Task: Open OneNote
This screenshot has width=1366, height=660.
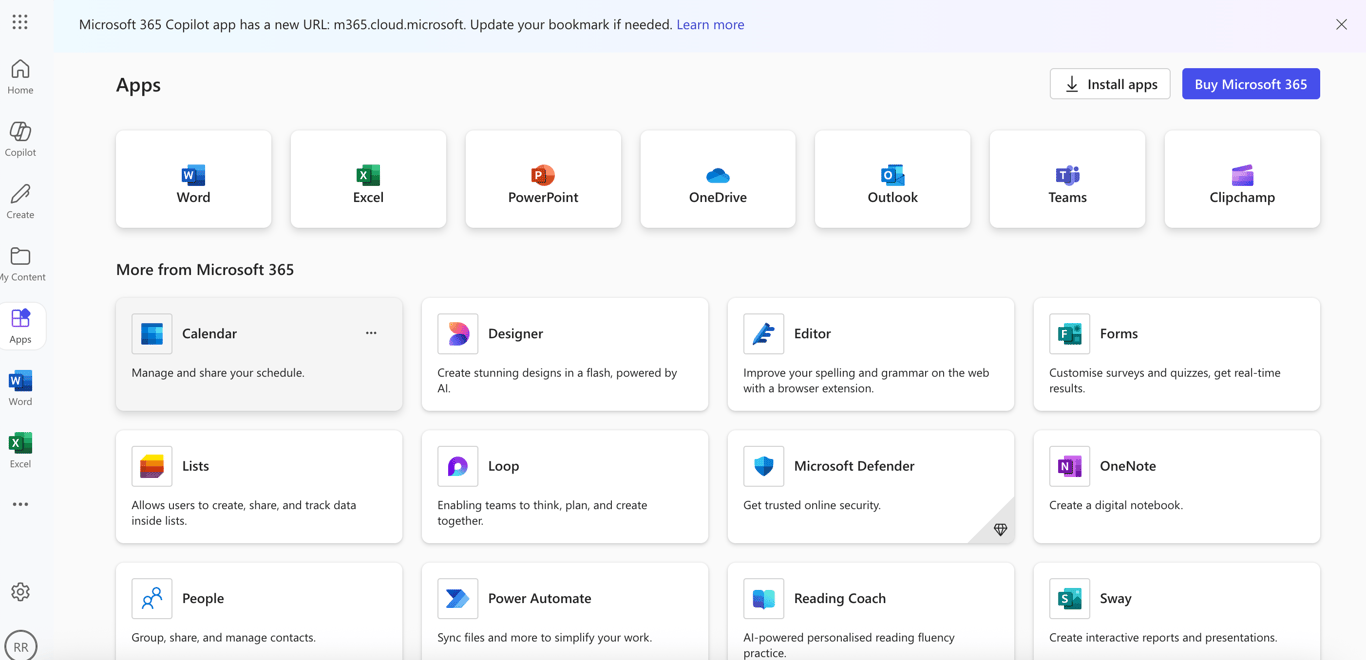Action: pyautogui.click(x=1128, y=466)
